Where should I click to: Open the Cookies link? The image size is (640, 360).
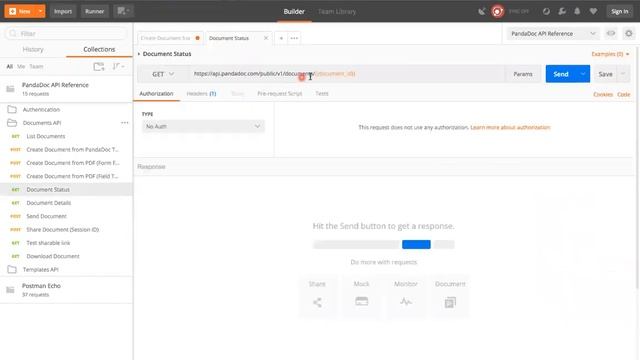603,94
